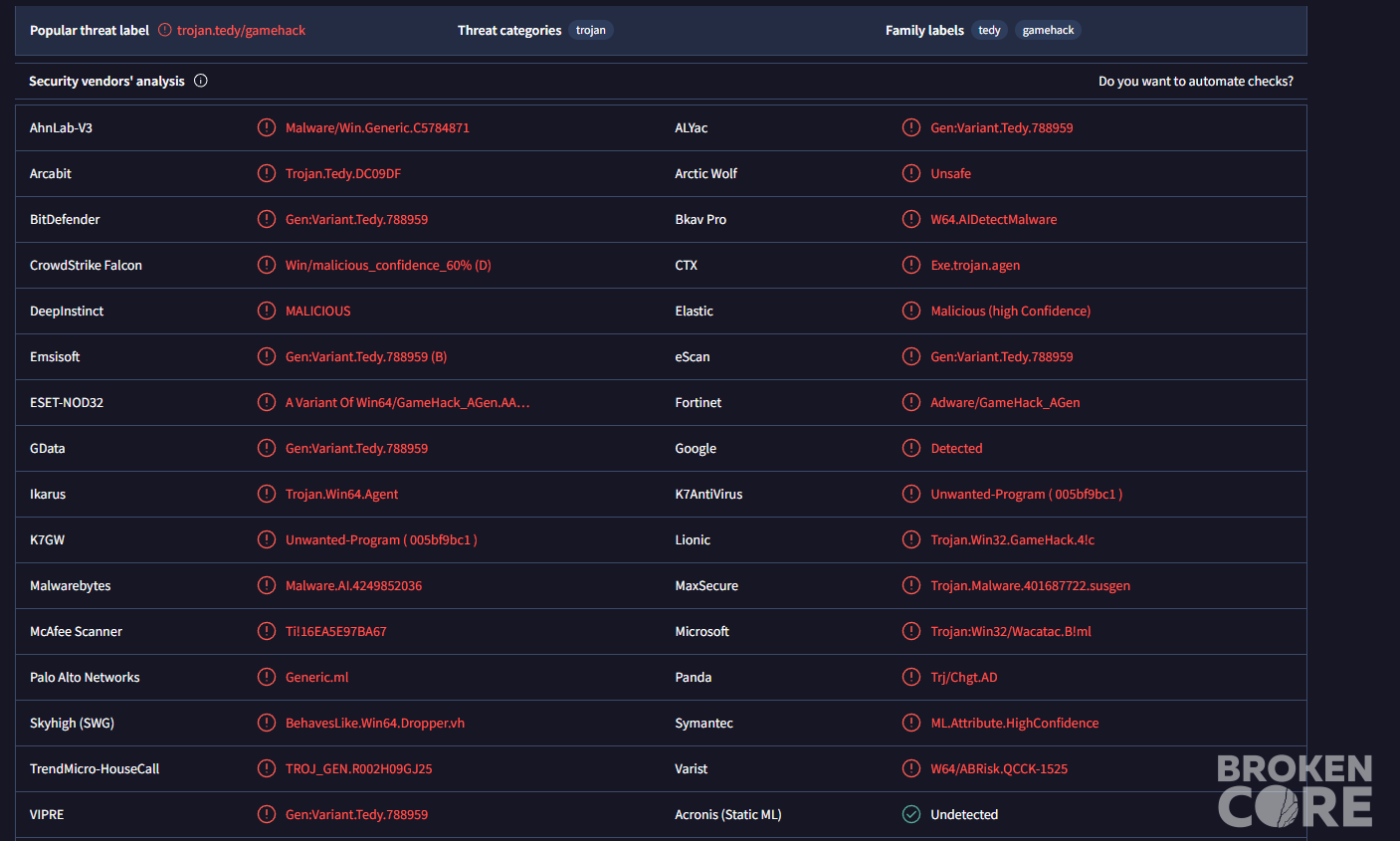Click the Trojan.Win64.Agent result for Ikarus

point(341,494)
